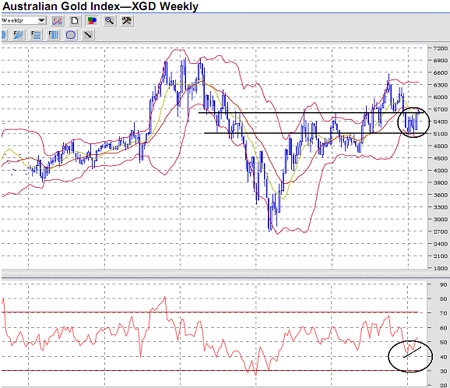The height and width of the screenshot is (388, 450).
Task: Click the 70 RSI axis label
Action: point(443,313)
